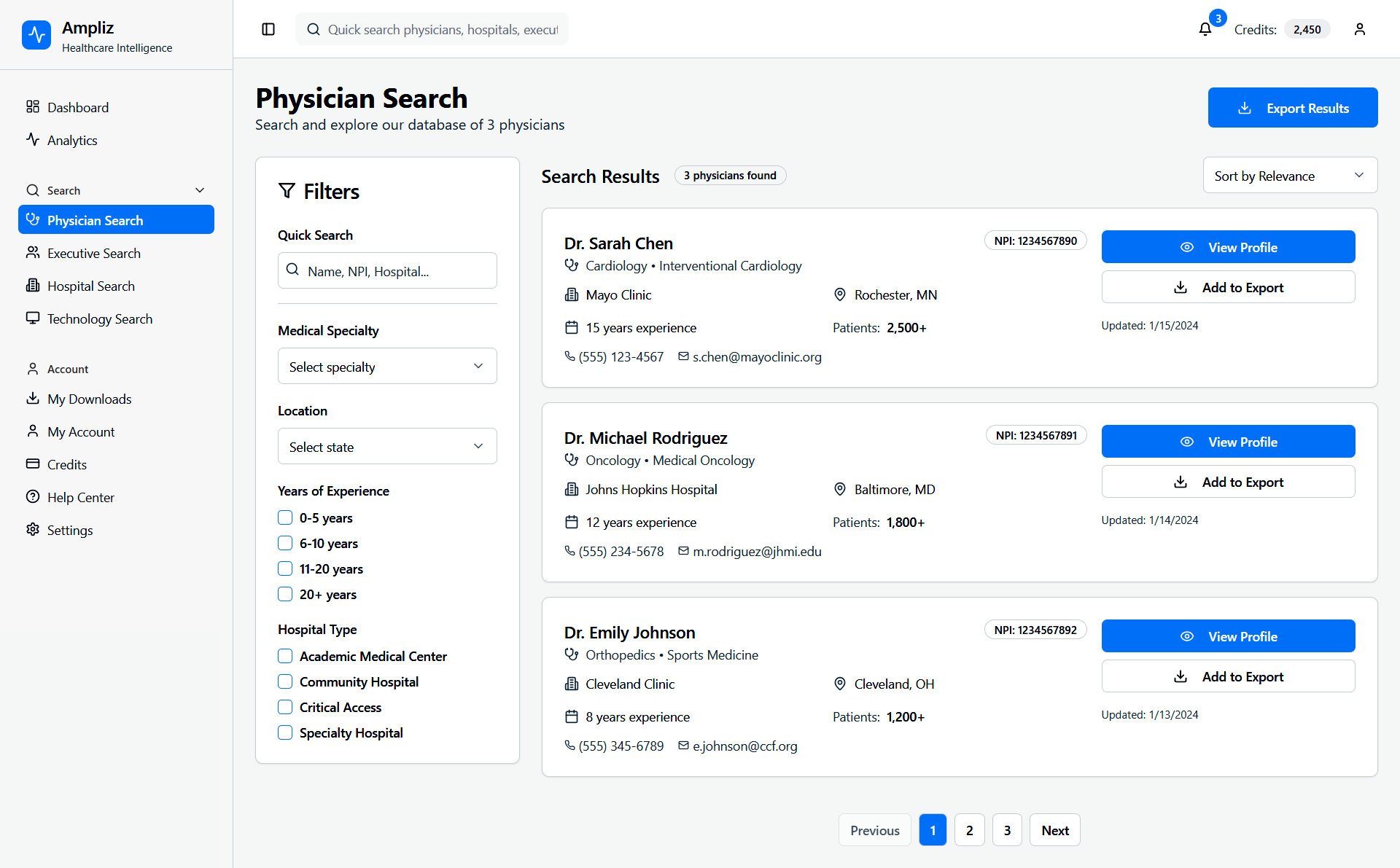
Task: Tick the Specialty Hospital checkbox
Action: point(285,732)
